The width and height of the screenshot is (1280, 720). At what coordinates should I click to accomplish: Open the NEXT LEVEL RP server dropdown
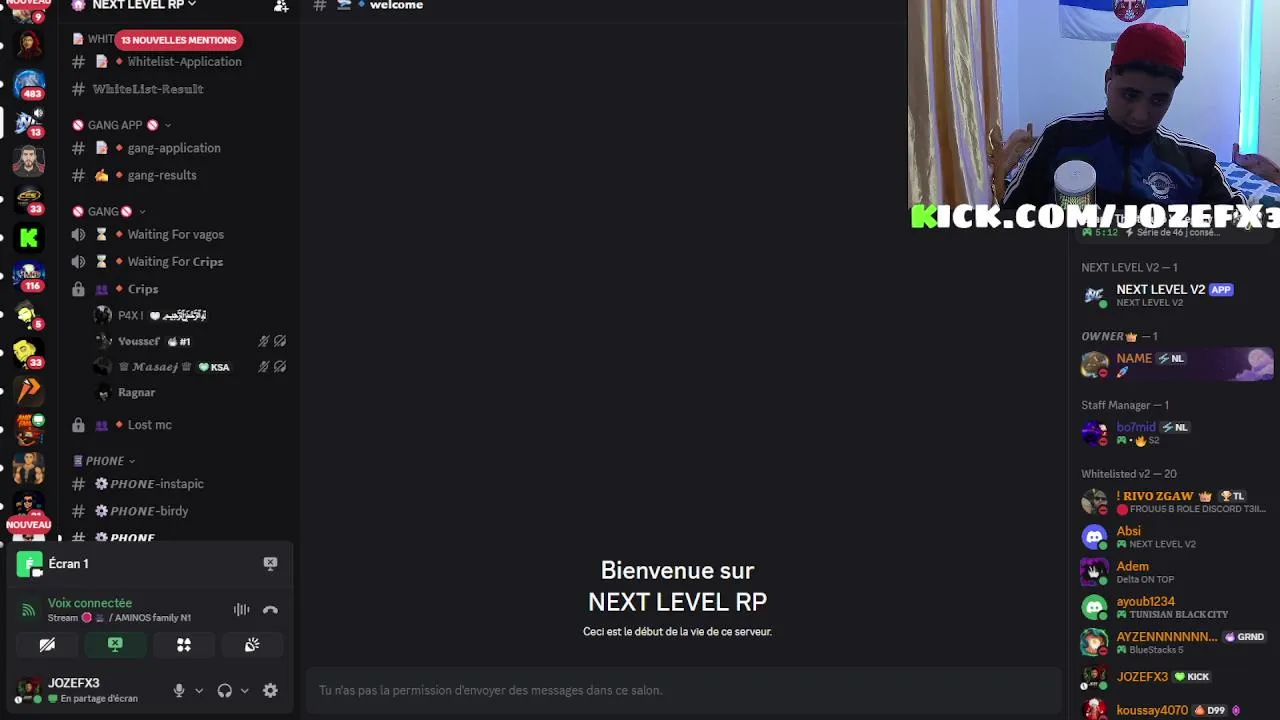pyautogui.click(x=144, y=6)
